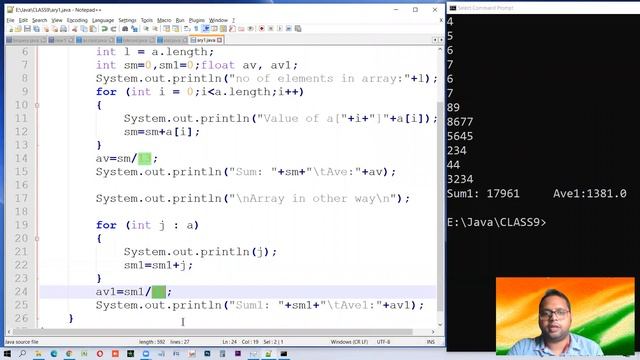The image size is (640, 360).
Task: Click the taskbar Search magnifier icon
Action: [x=22, y=354]
